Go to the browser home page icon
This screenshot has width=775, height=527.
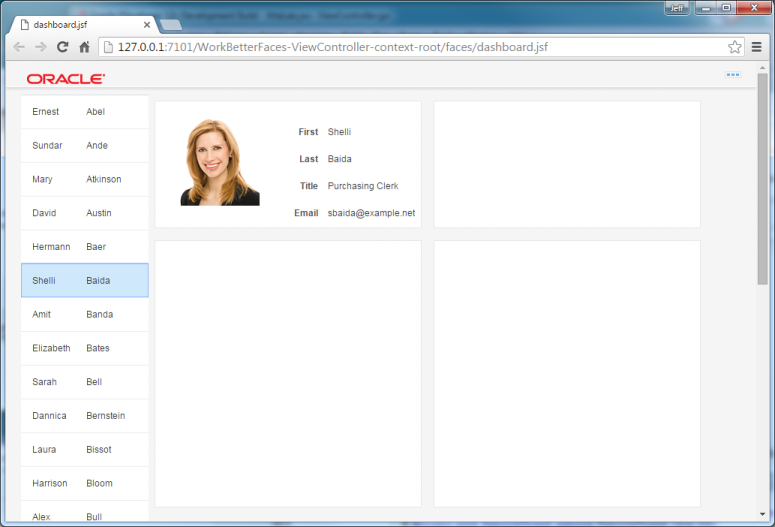(x=85, y=47)
